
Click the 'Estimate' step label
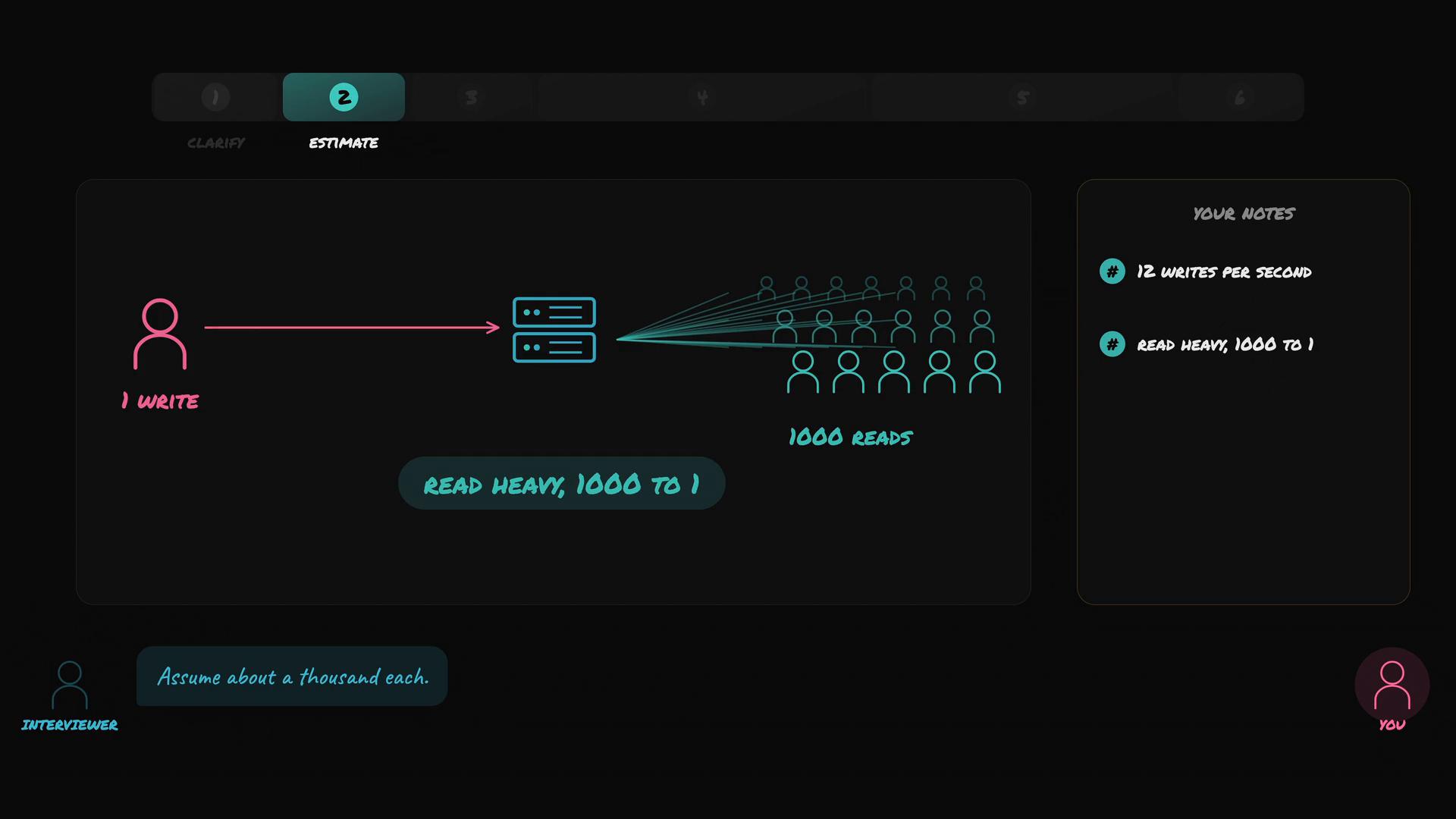344,143
